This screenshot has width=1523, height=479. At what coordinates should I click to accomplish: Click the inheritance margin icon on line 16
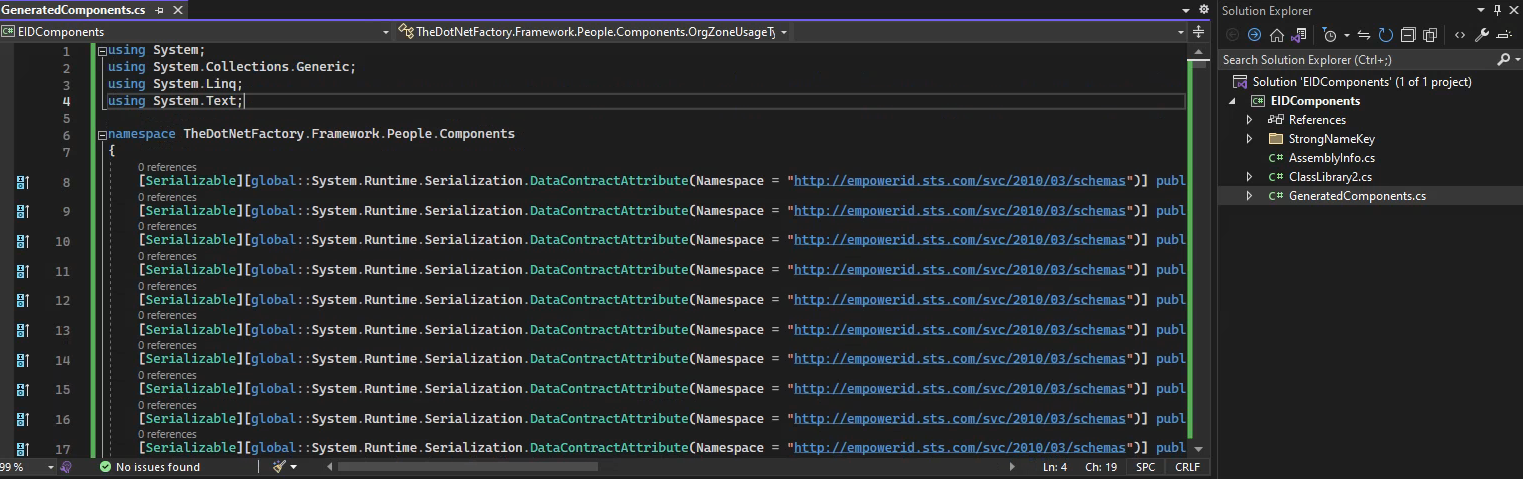point(23,419)
